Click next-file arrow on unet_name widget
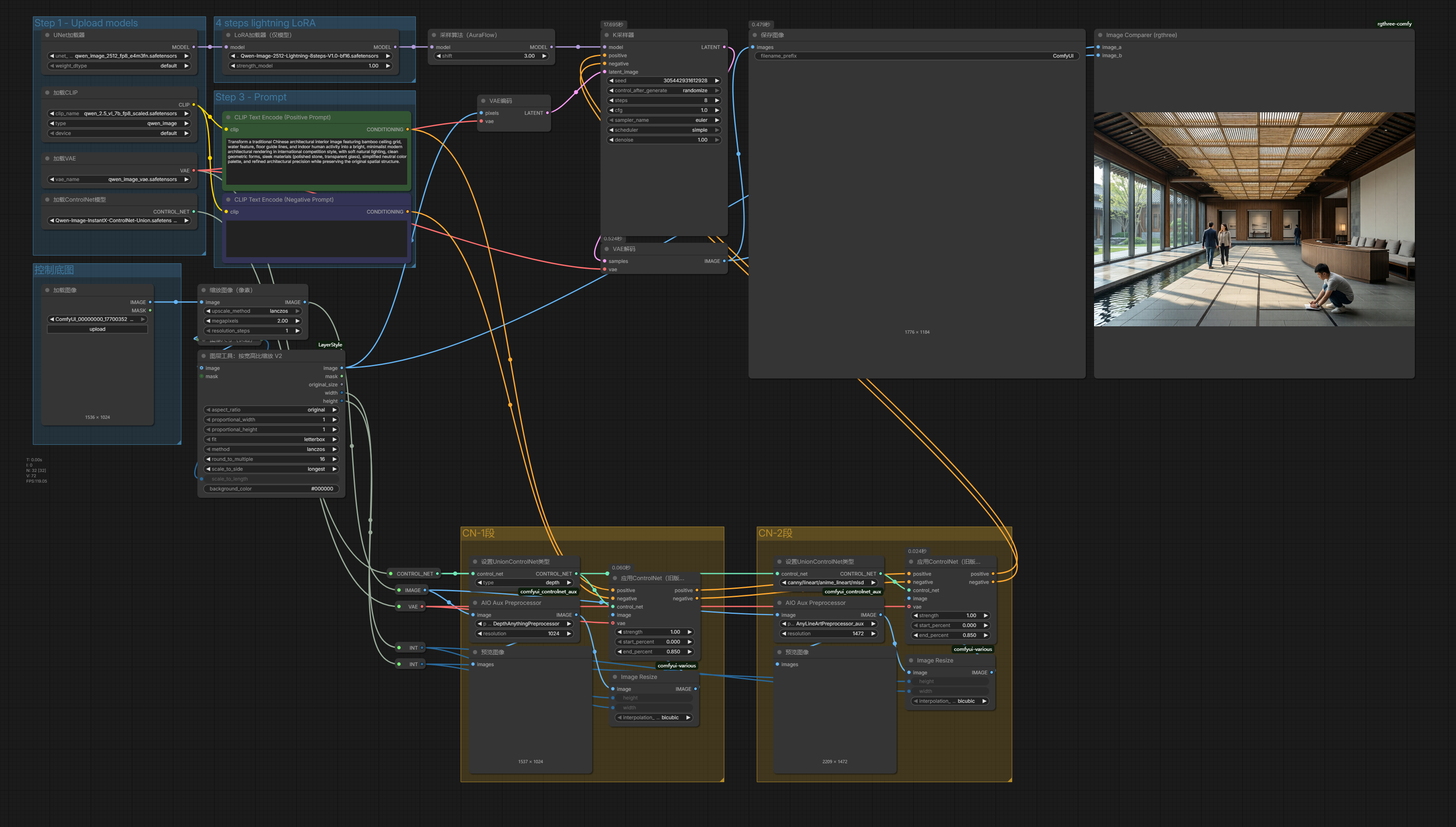This screenshot has width=1456, height=827. point(186,56)
